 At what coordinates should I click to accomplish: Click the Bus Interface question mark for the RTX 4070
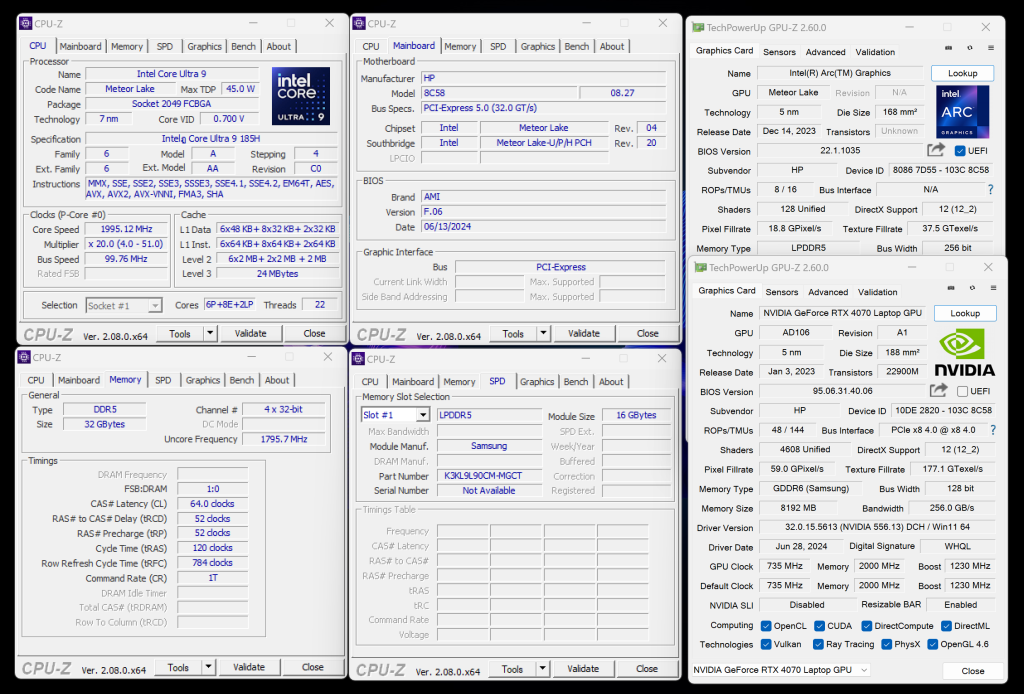pyautogui.click(x=993, y=430)
